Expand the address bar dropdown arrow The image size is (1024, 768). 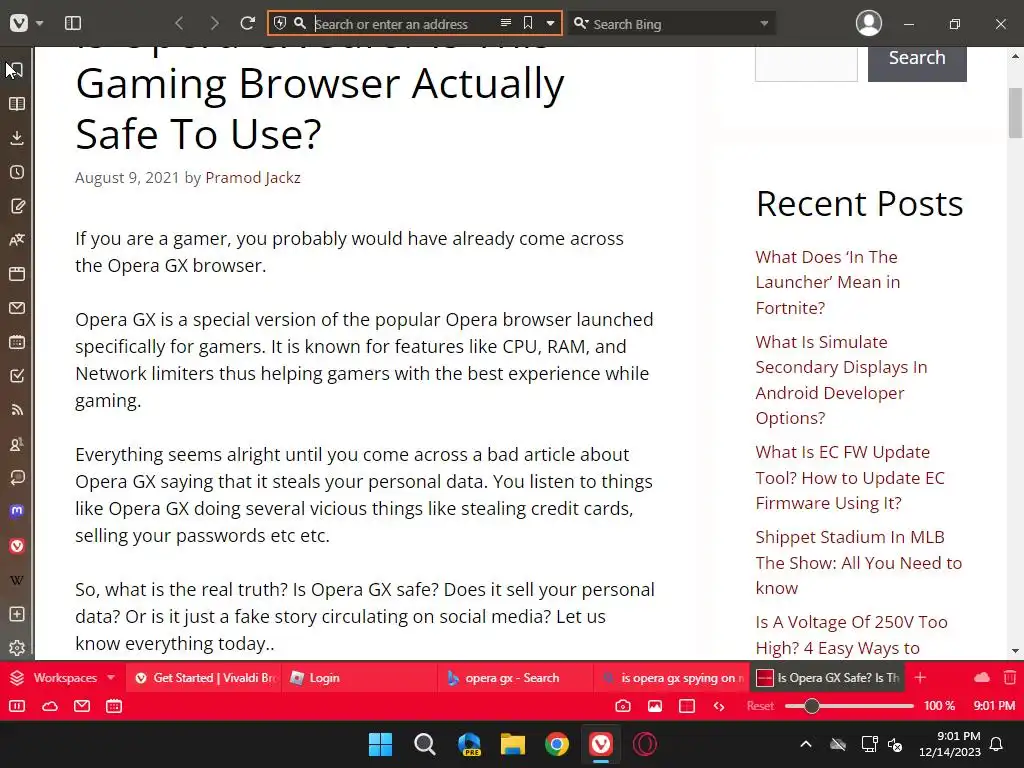click(x=551, y=24)
